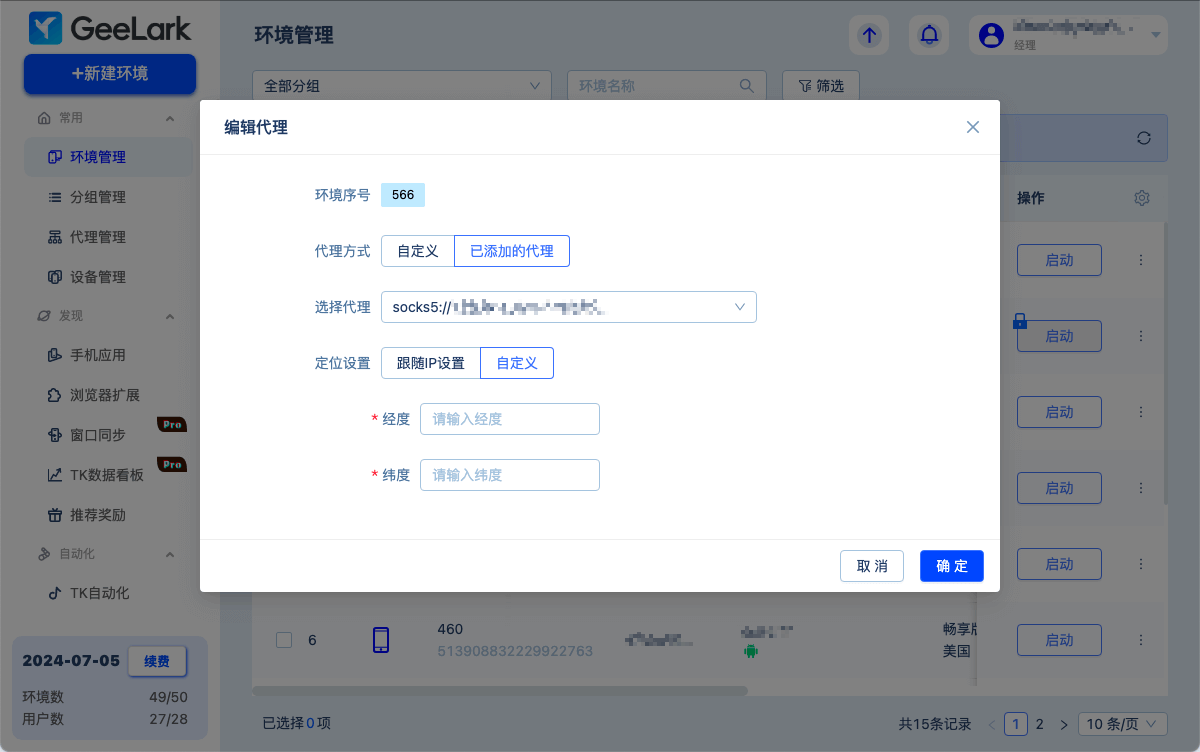This screenshot has width=1200, height=752.
Task: Open the 选择代理 socks5 dropdown
Action: (568, 307)
